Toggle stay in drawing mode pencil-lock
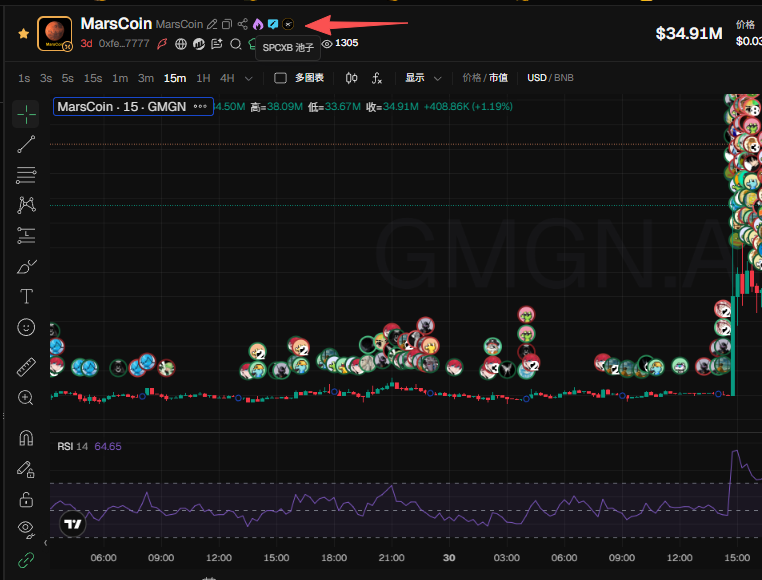The width and height of the screenshot is (762, 580). click(26, 469)
